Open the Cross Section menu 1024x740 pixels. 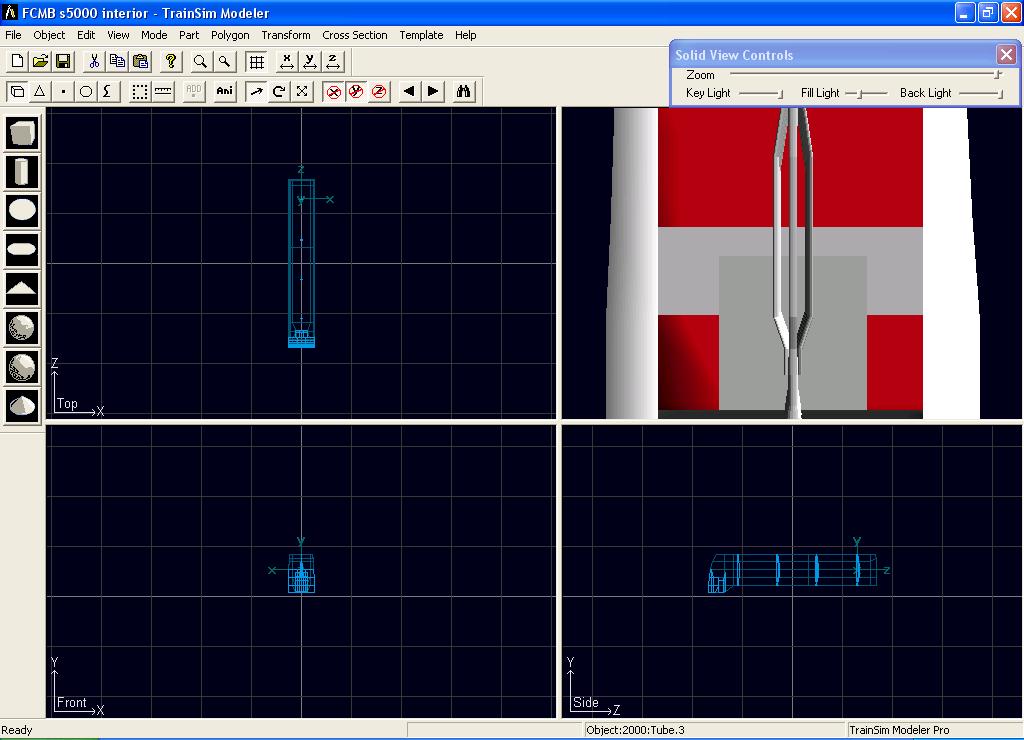[354, 35]
